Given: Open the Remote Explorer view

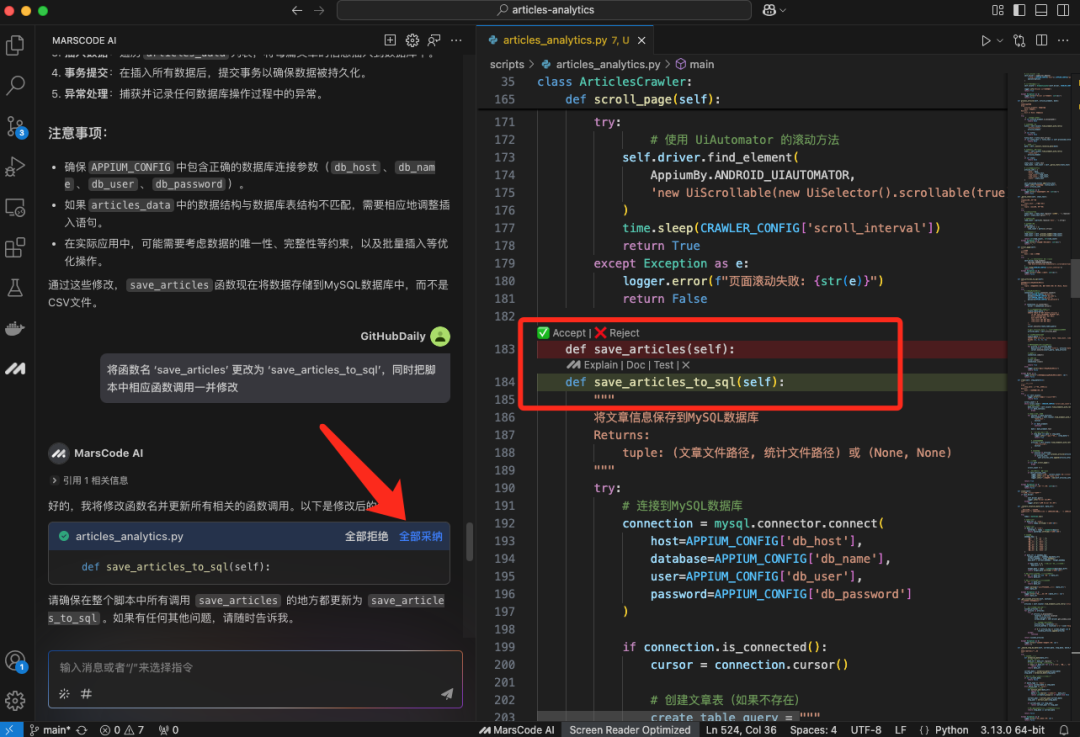Looking at the screenshot, I should [15, 207].
